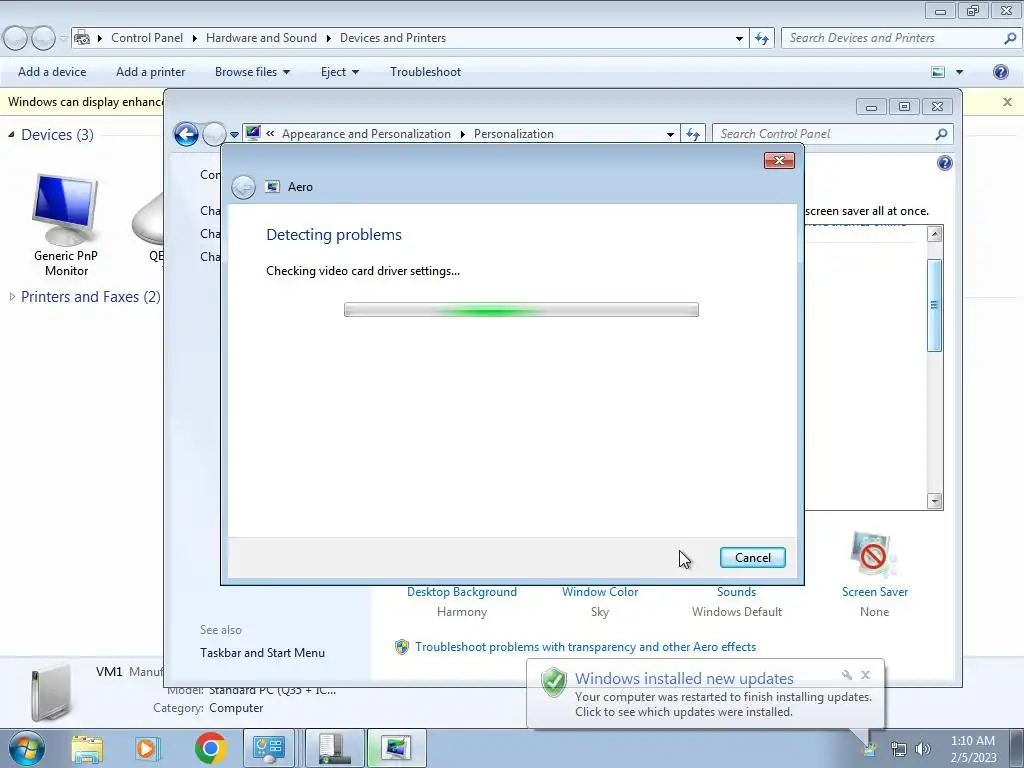
Task: Open notification options wrench icon
Action: click(846, 675)
